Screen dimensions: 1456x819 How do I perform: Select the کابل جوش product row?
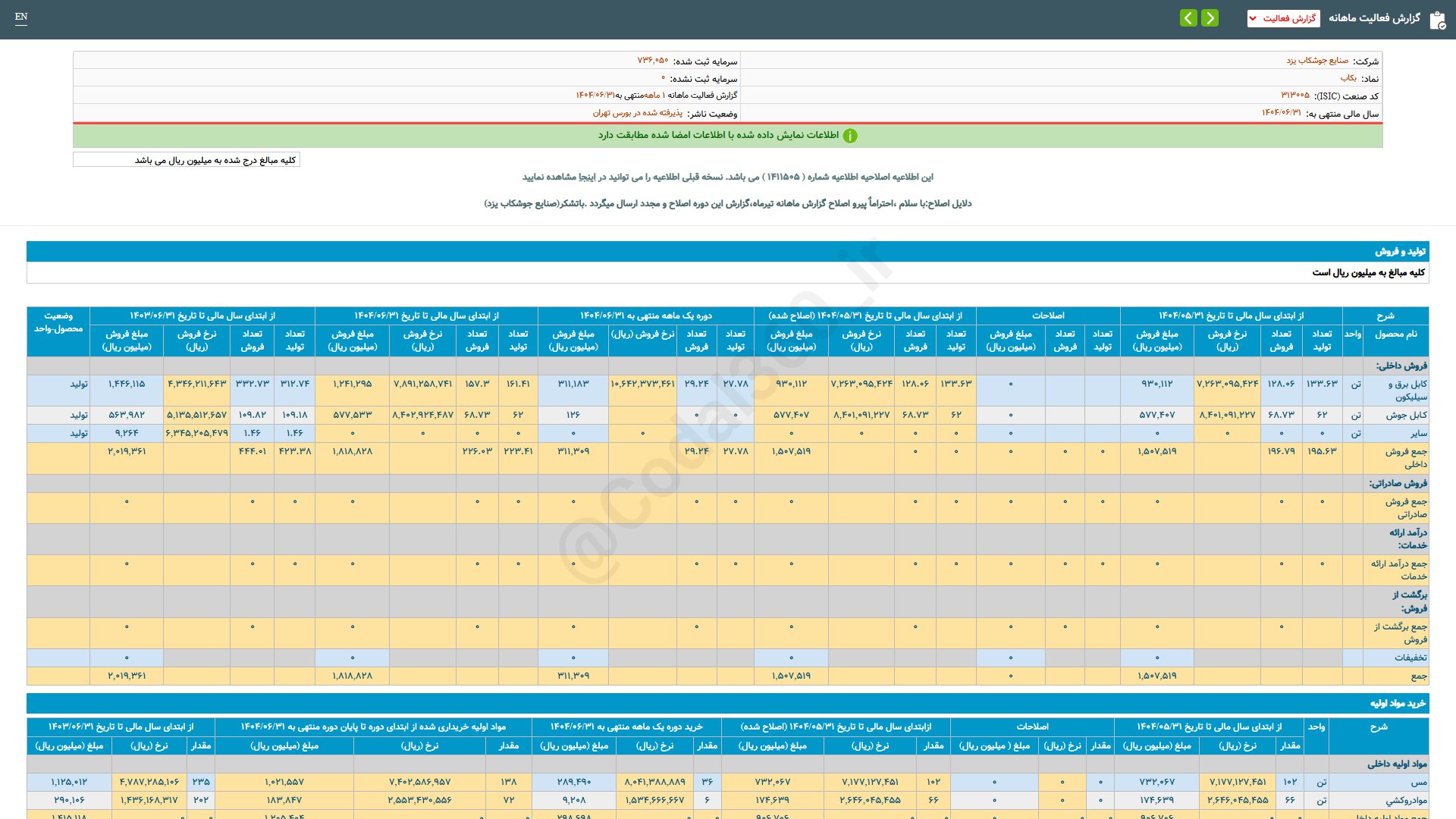tap(1407, 415)
